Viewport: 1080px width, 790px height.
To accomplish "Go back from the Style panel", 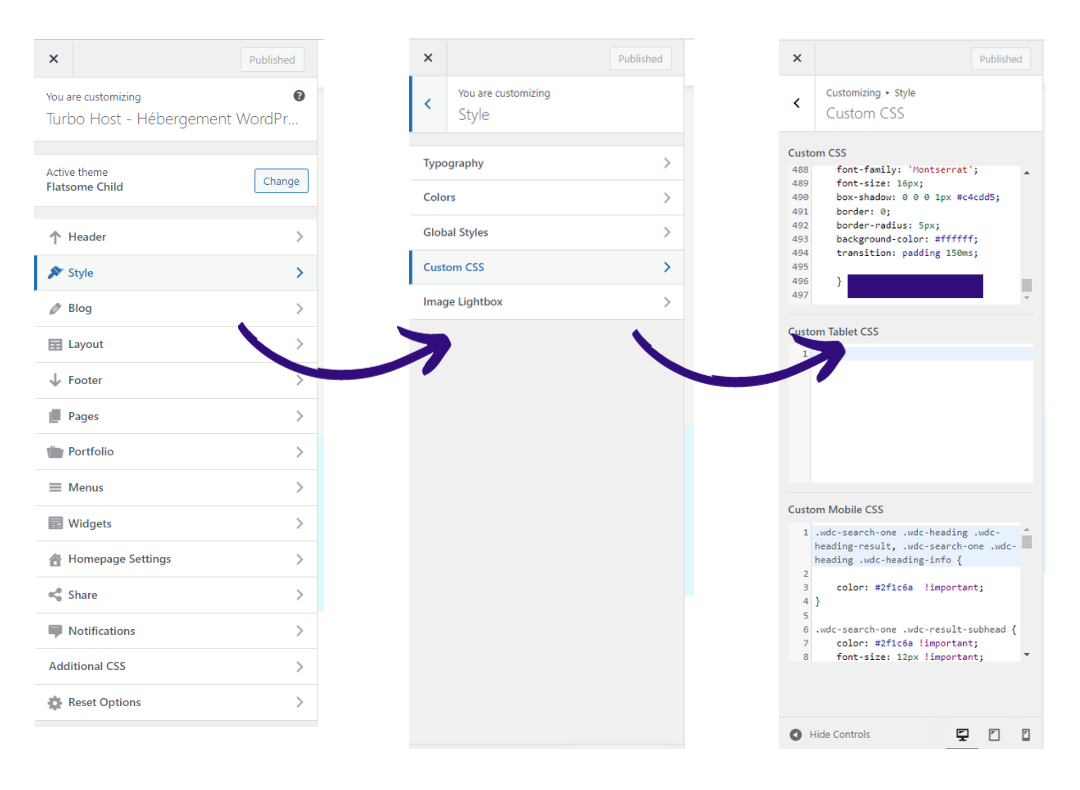I will [428, 104].
